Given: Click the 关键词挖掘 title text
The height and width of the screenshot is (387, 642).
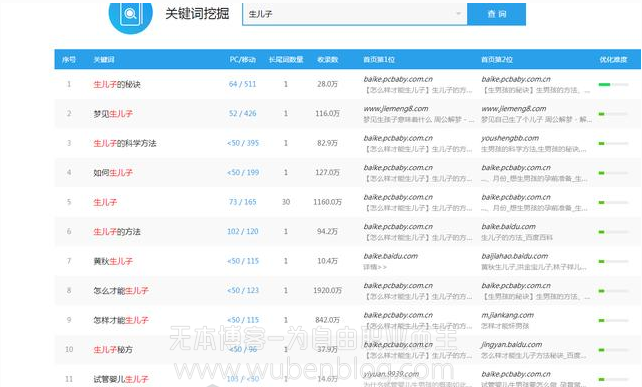Looking at the screenshot, I should (197, 14).
